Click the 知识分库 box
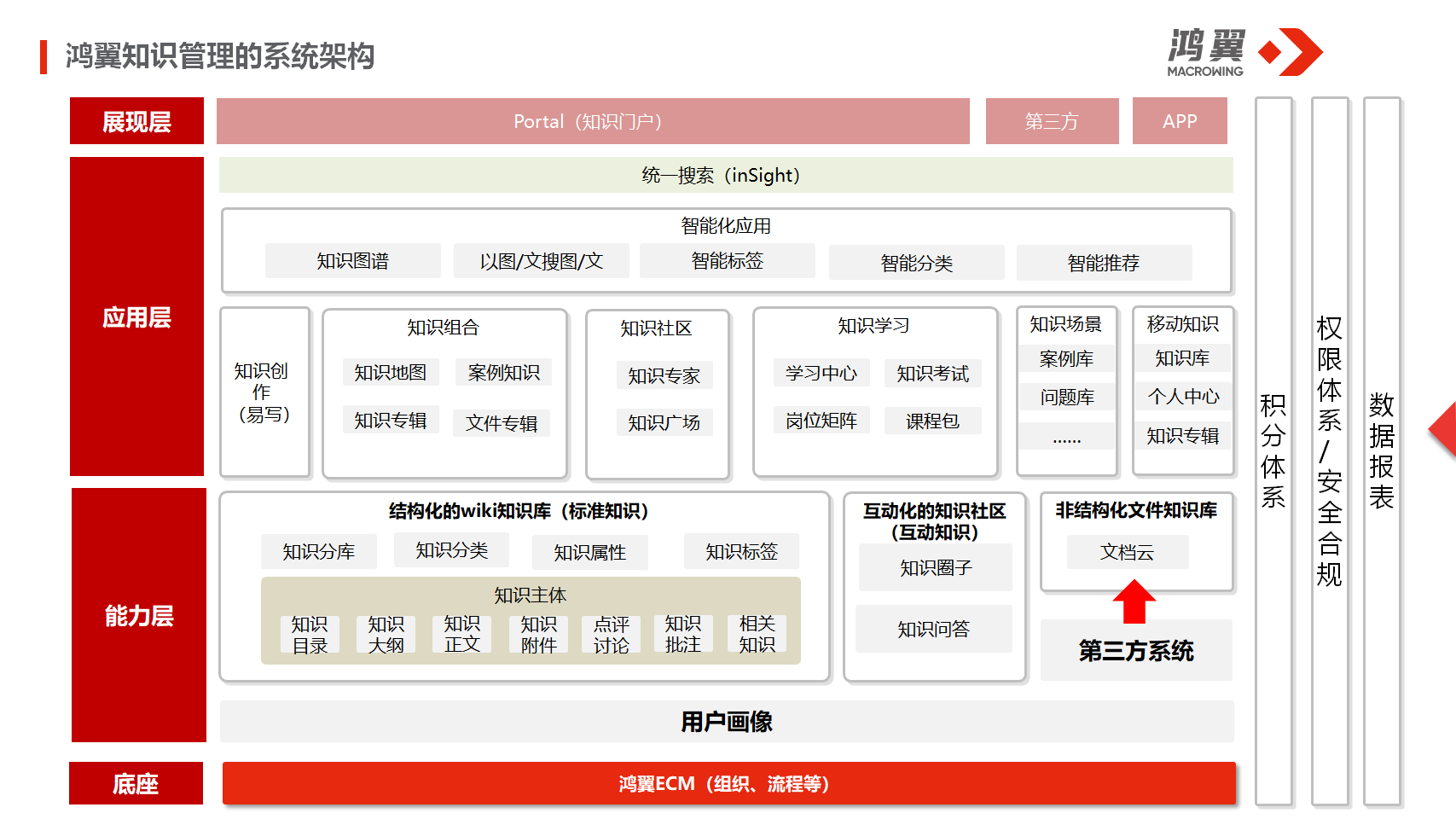The height and width of the screenshot is (819, 1456). pyautogui.click(x=318, y=552)
